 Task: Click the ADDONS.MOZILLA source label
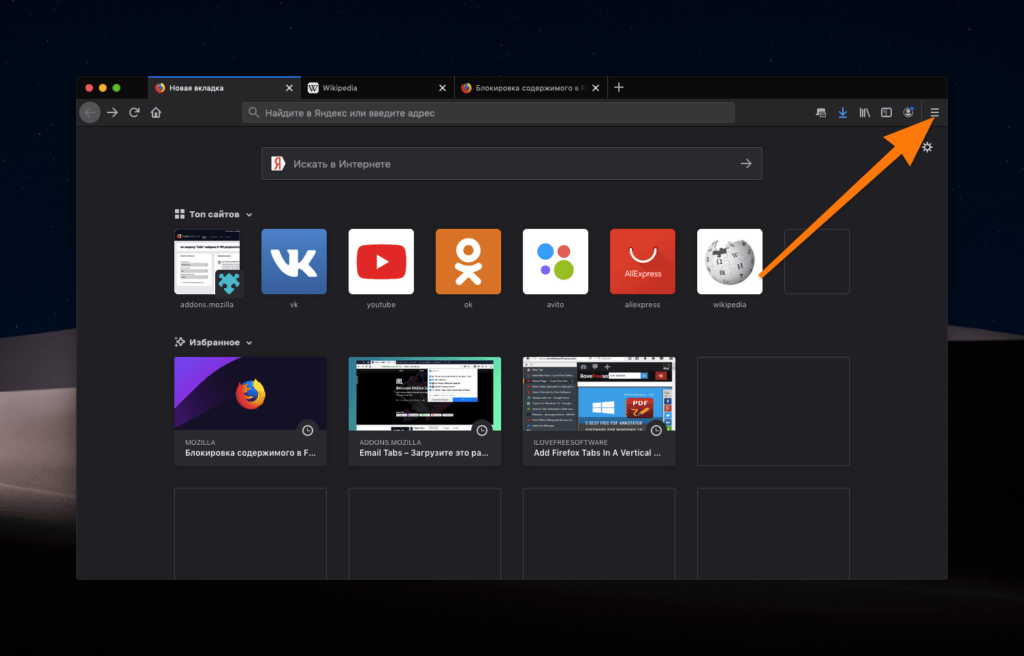[390, 442]
